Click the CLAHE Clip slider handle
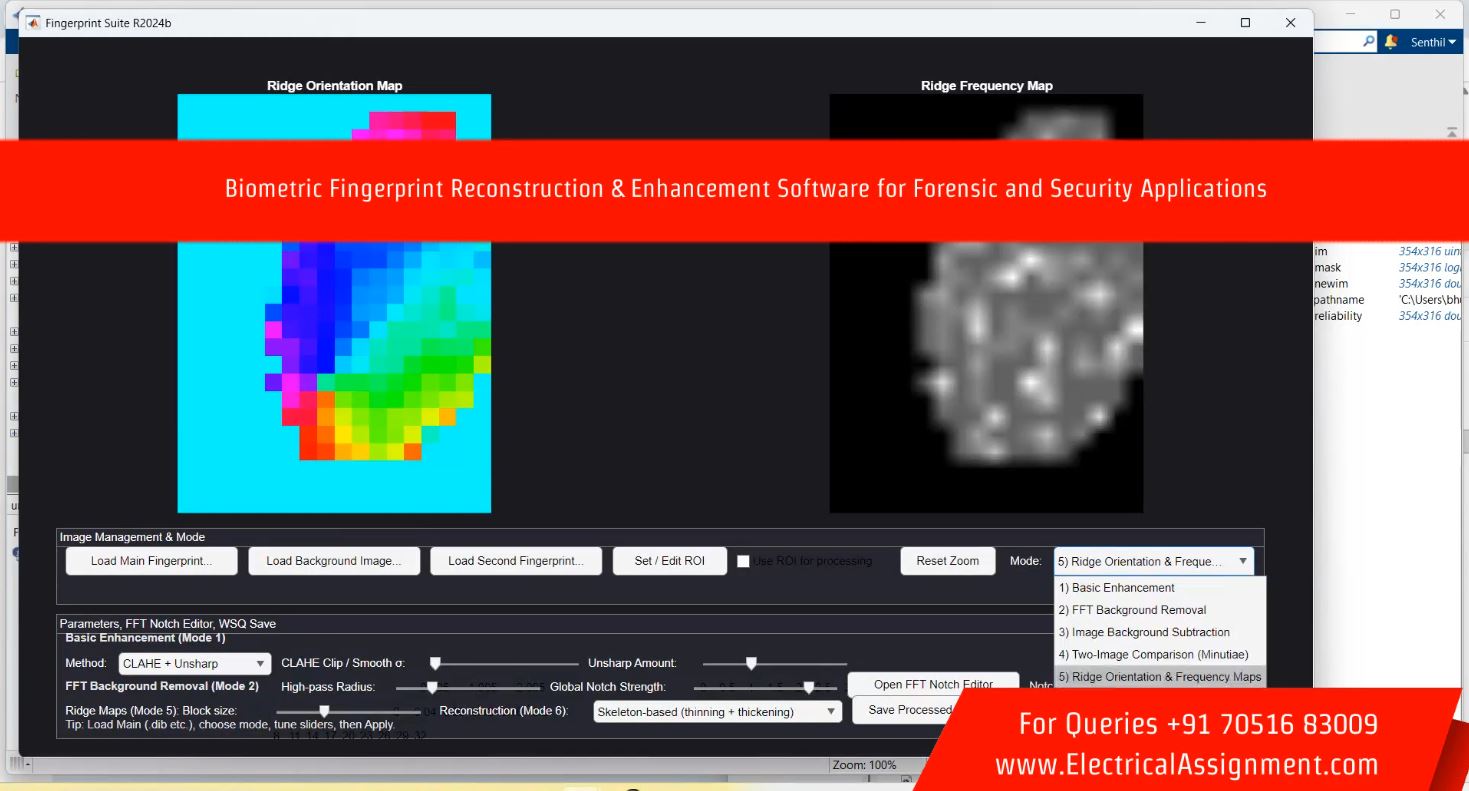Screen dimensions: 1469x791 tap(435, 663)
